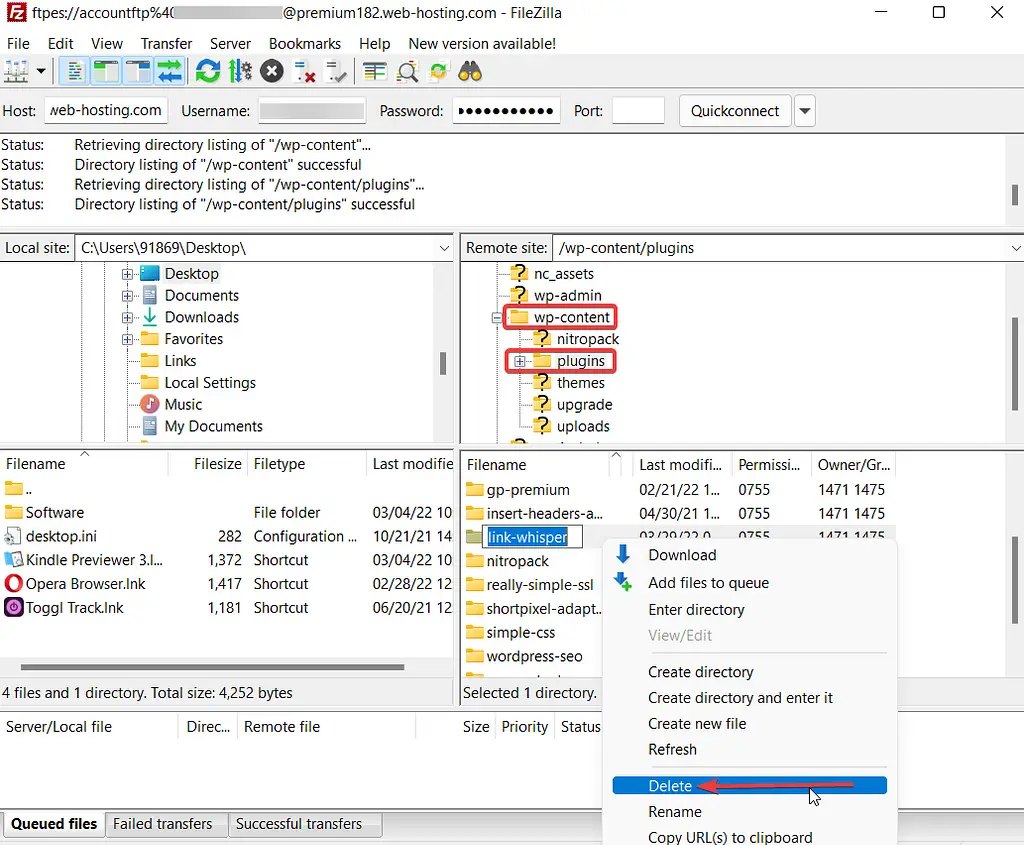This screenshot has height=845, width=1024.
Task: Collapse the wp-content folder
Action: [x=496, y=317]
